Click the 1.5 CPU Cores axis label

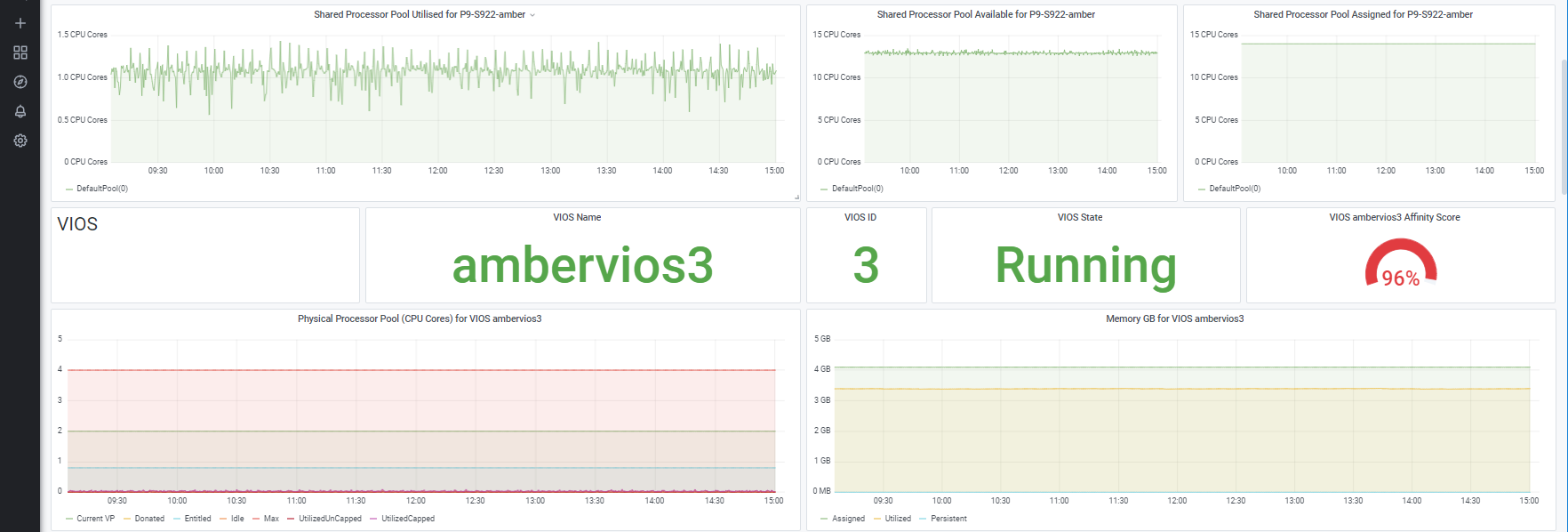click(83, 35)
